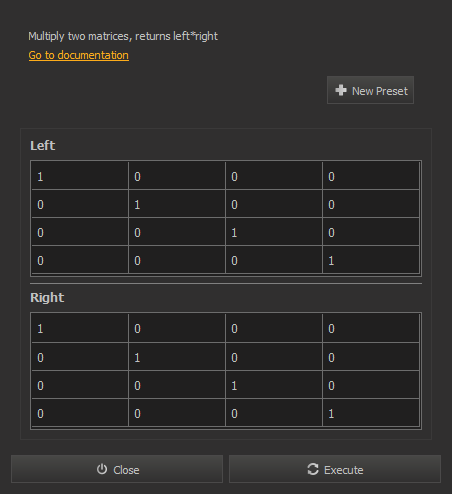
Task: Open the Go to documentation link
Action: pyautogui.click(x=79, y=55)
